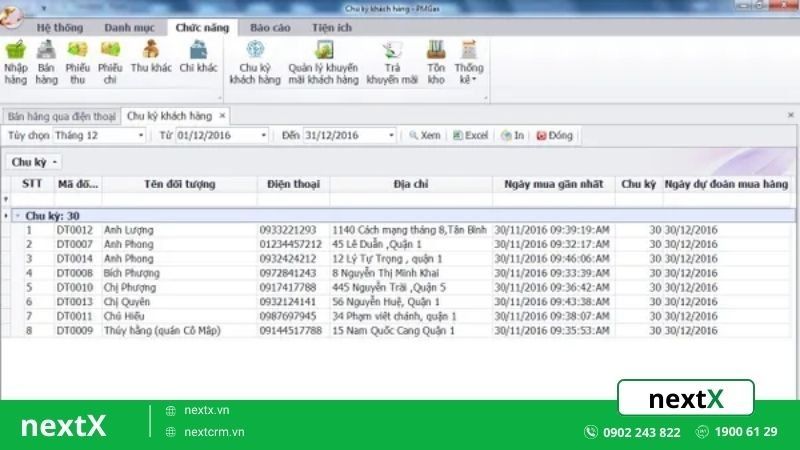The width and height of the screenshot is (800, 450).
Task: Open the Tồn kho inventory icon
Action: pyautogui.click(x=435, y=60)
